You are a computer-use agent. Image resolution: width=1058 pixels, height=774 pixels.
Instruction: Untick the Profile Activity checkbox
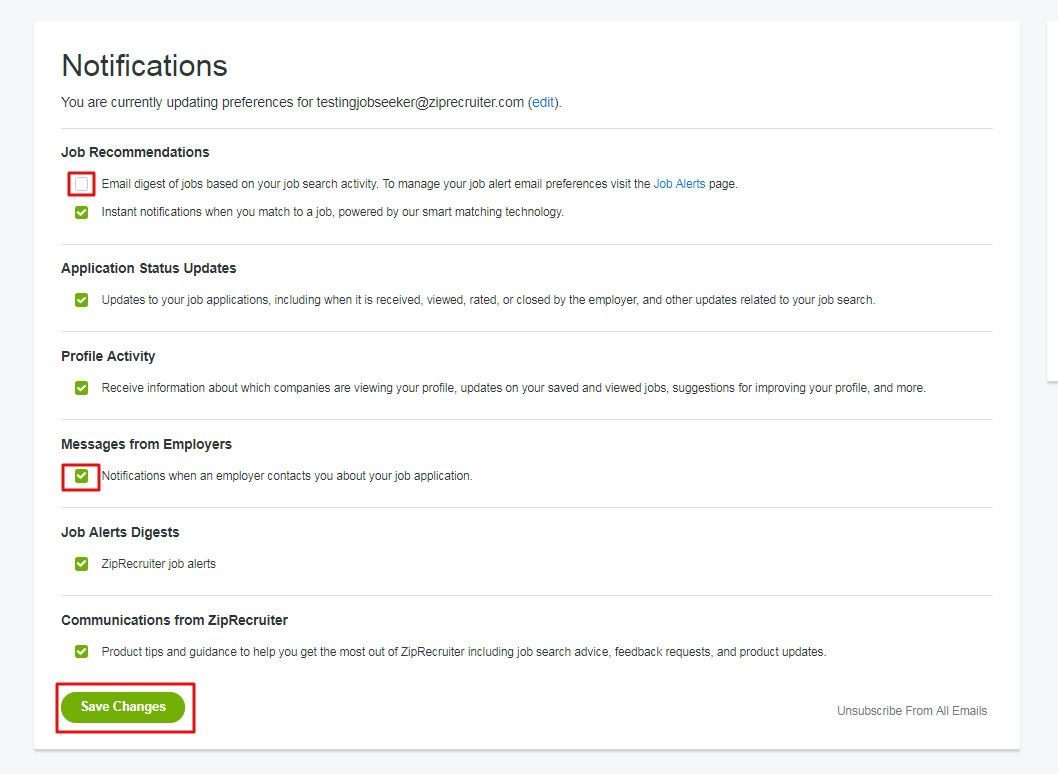coord(81,388)
